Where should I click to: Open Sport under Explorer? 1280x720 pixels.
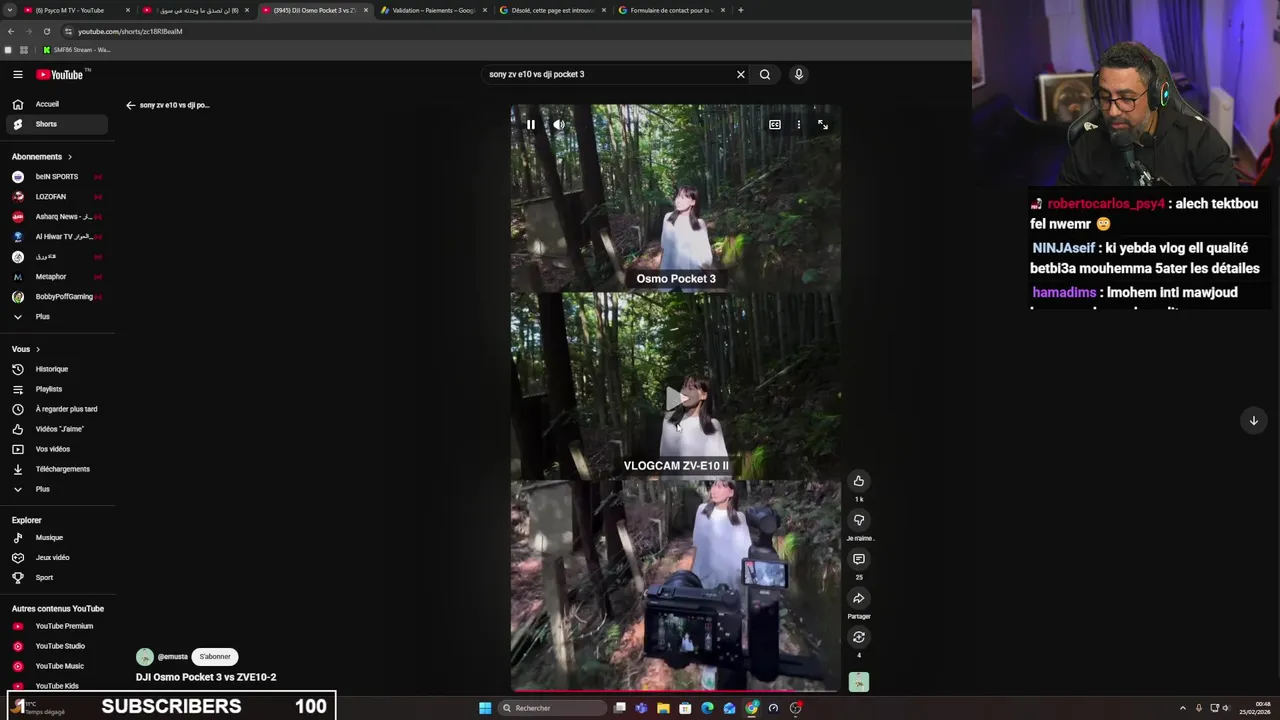44,578
